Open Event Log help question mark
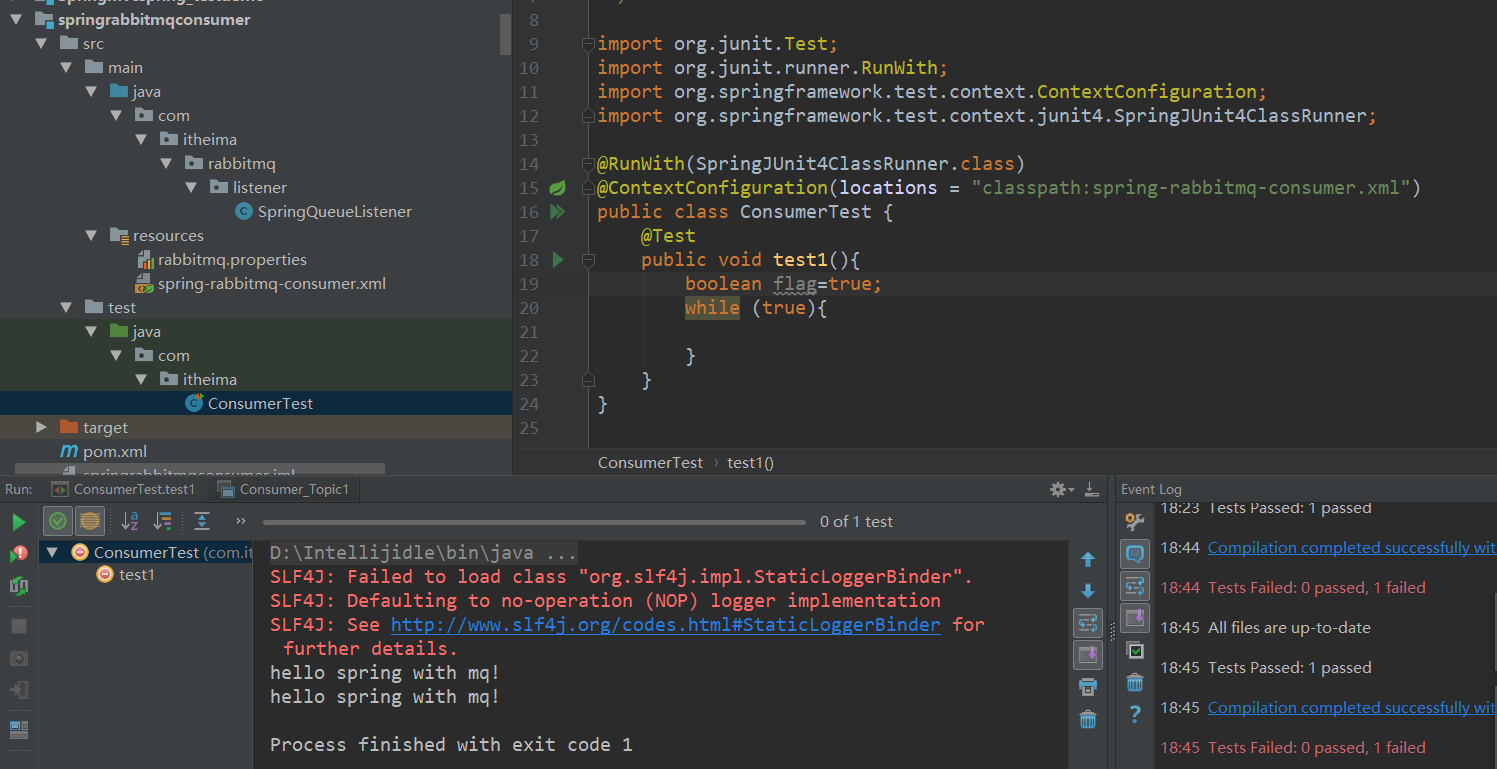1497x769 pixels. click(1134, 714)
